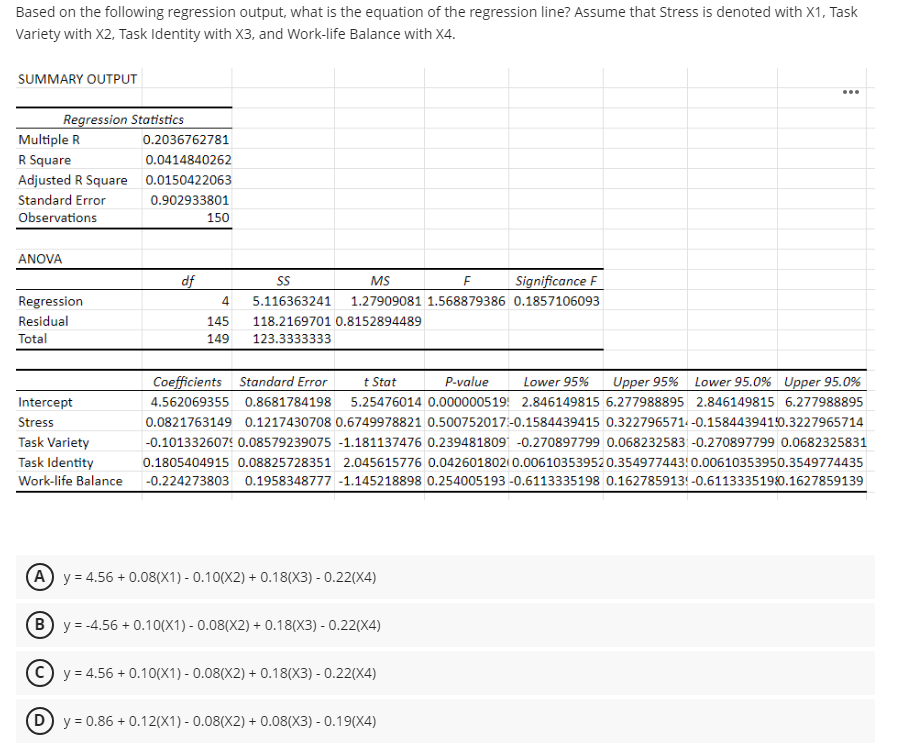Select the Task Variety row label
The image size is (901, 754).
[x=49, y=441]
